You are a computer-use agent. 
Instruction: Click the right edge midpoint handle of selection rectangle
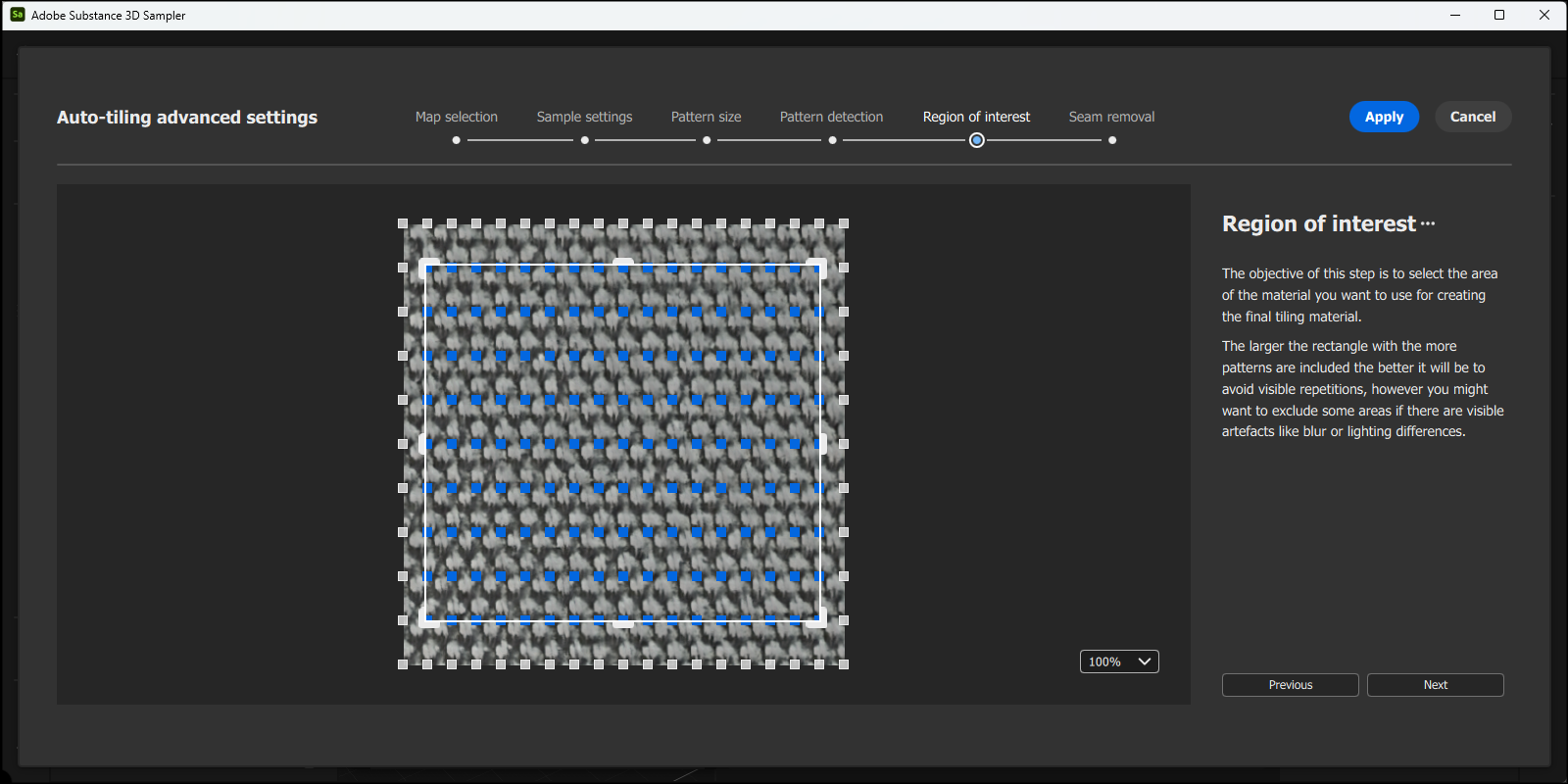point(821,443)
